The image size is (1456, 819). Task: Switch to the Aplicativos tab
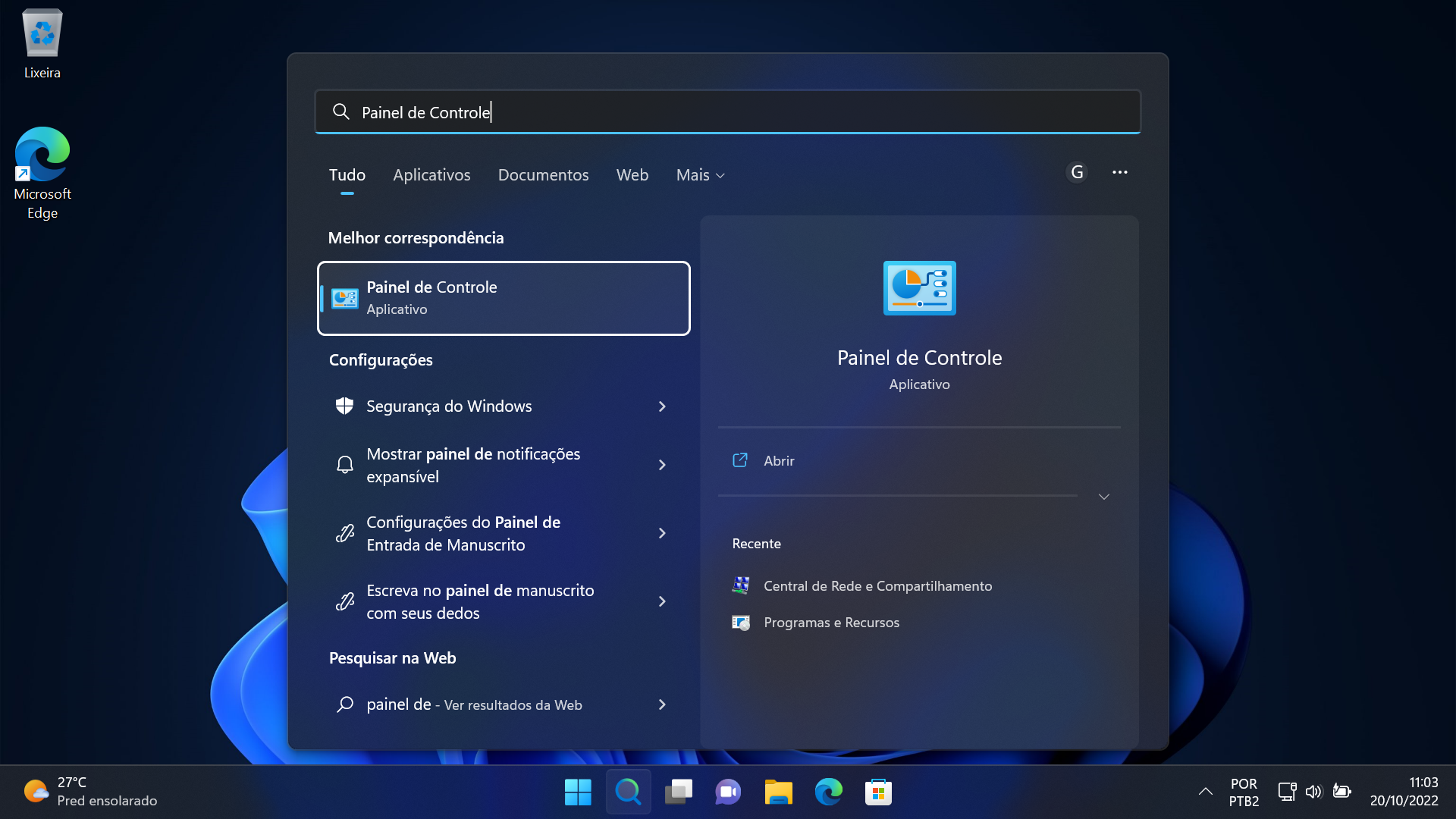point(431,175)
